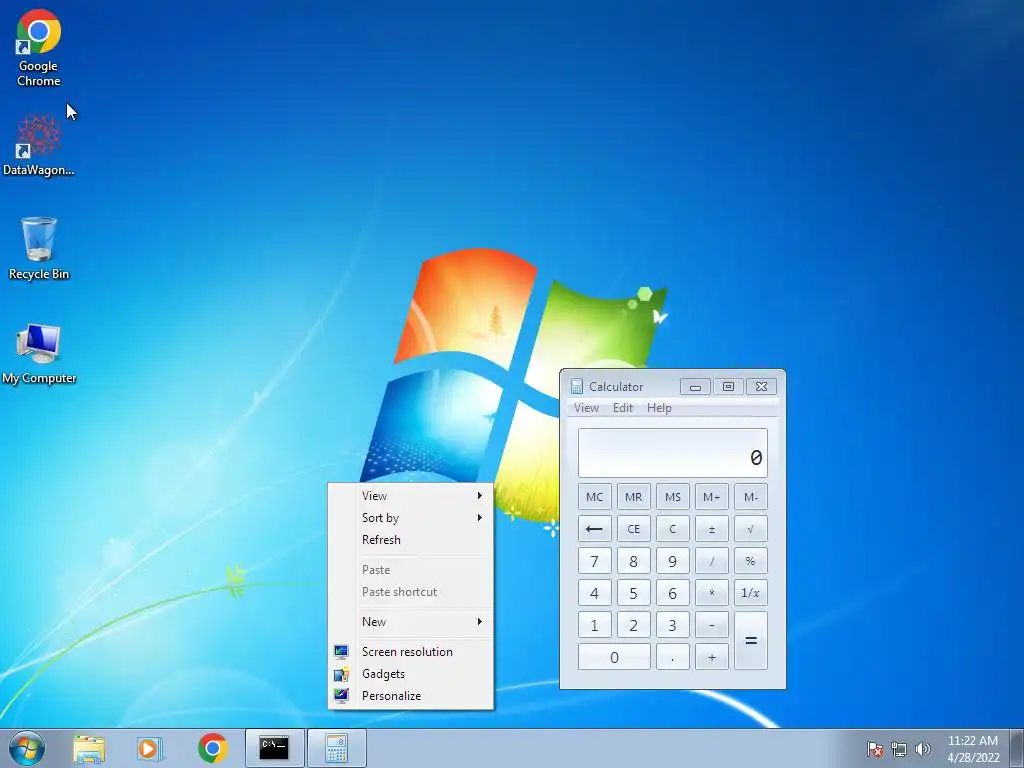Expand the View submenu in the context menu
The image size is (1024, 768).
[411, 496]
